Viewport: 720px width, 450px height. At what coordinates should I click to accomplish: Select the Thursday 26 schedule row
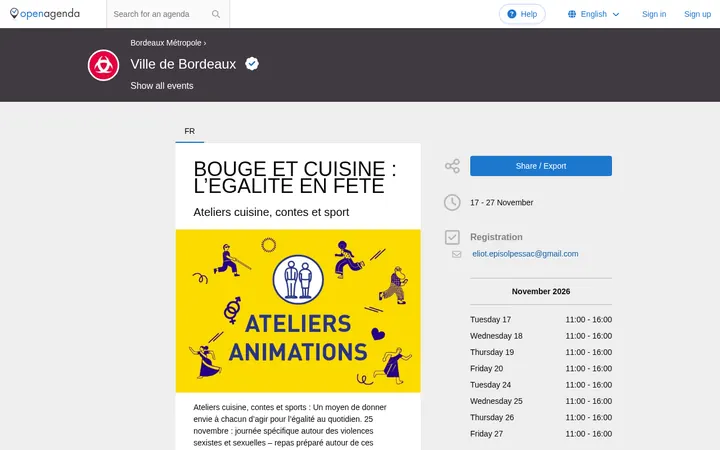(x=541, y=417)
